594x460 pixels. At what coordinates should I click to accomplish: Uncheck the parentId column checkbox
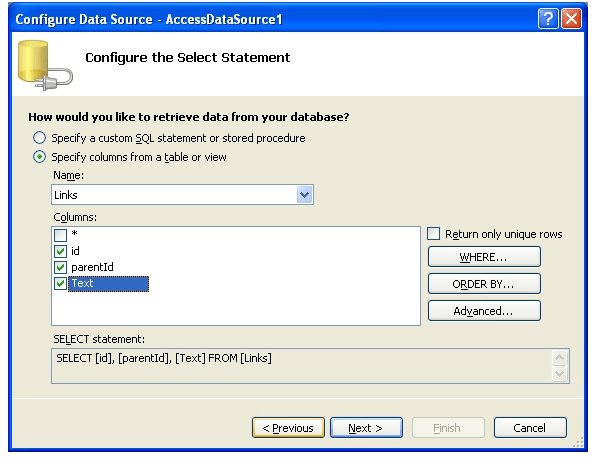pos(60,268)
